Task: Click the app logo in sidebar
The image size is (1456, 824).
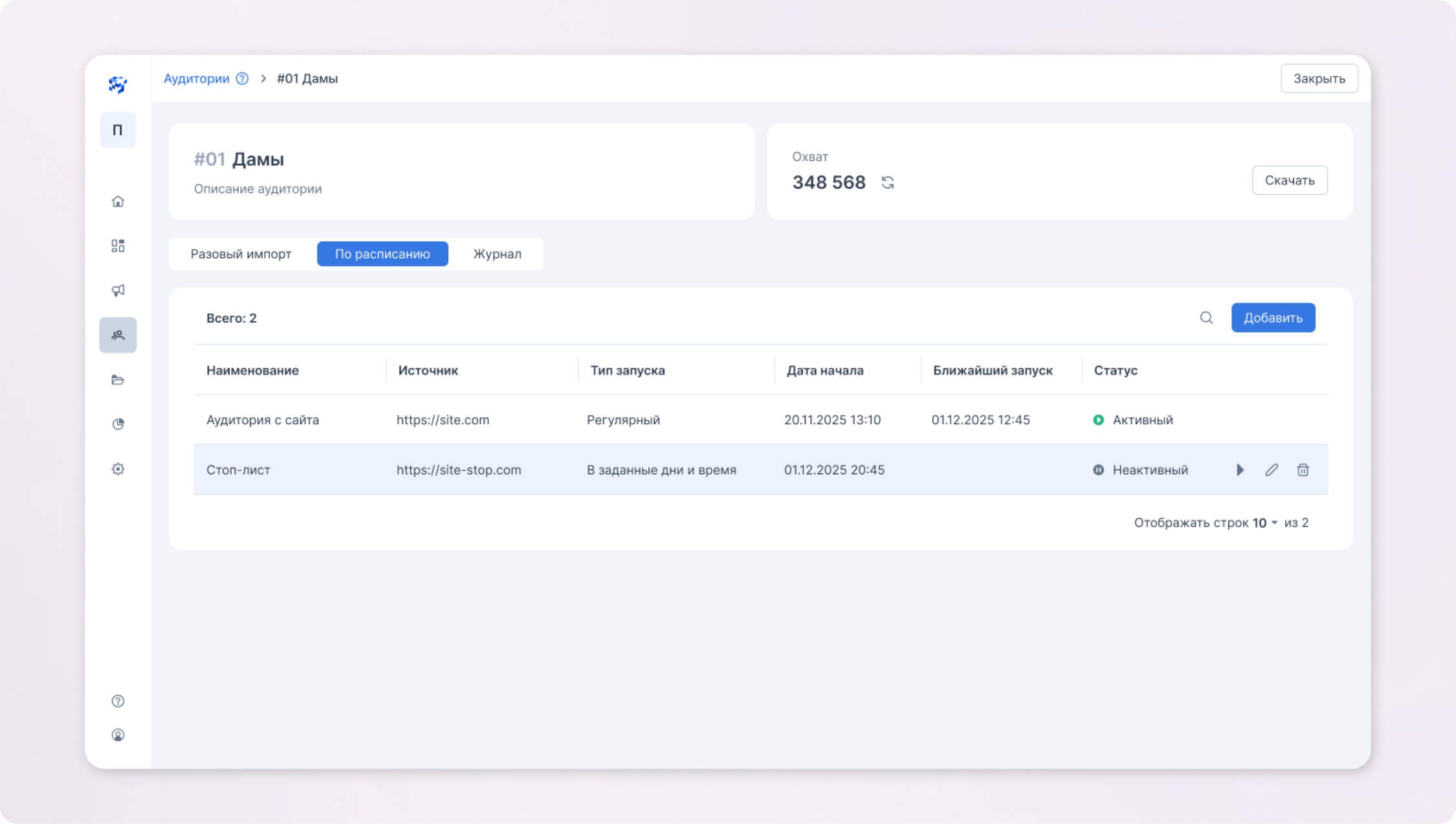Action: click(118, 84)
